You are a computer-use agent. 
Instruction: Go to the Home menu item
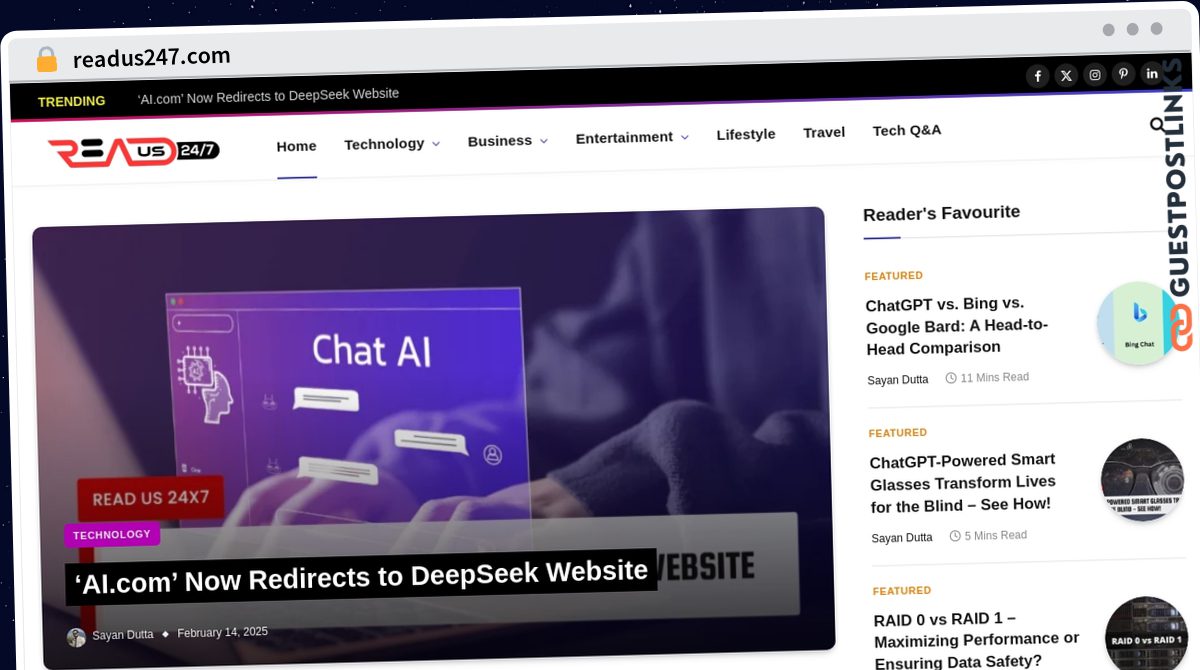[x=297, y=146]
